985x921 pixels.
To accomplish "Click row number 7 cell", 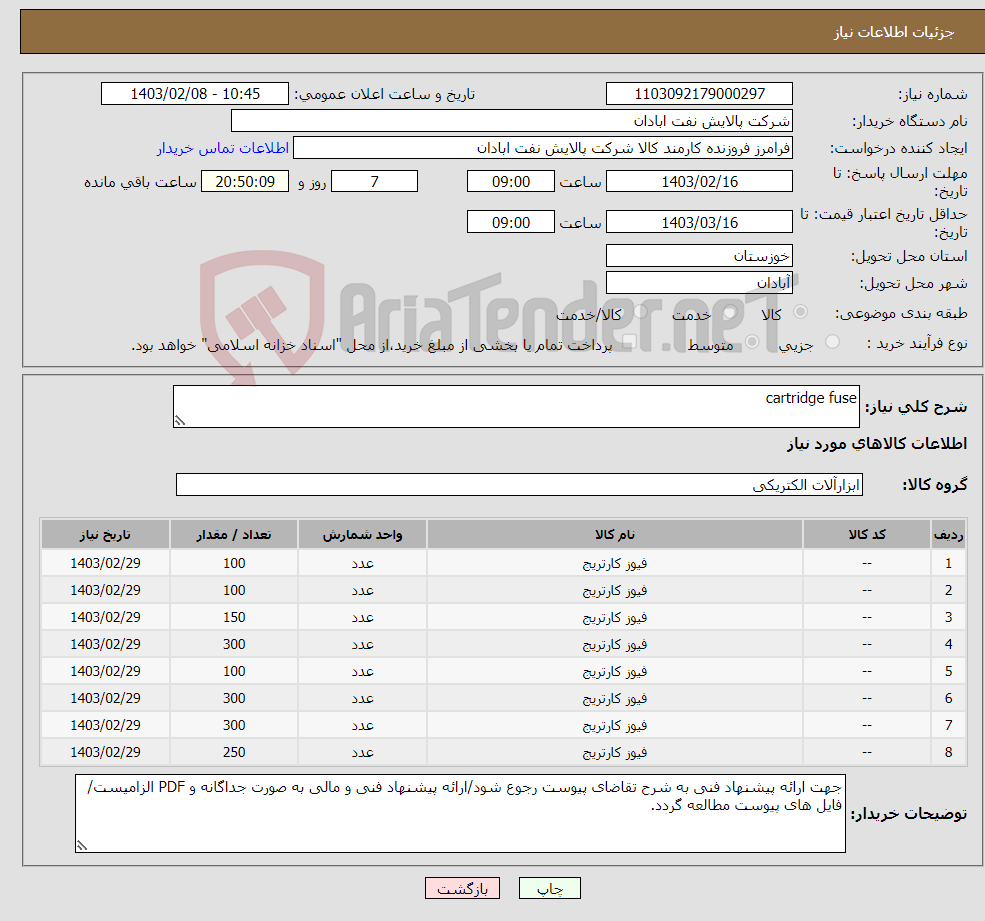I will click(949, 726).
